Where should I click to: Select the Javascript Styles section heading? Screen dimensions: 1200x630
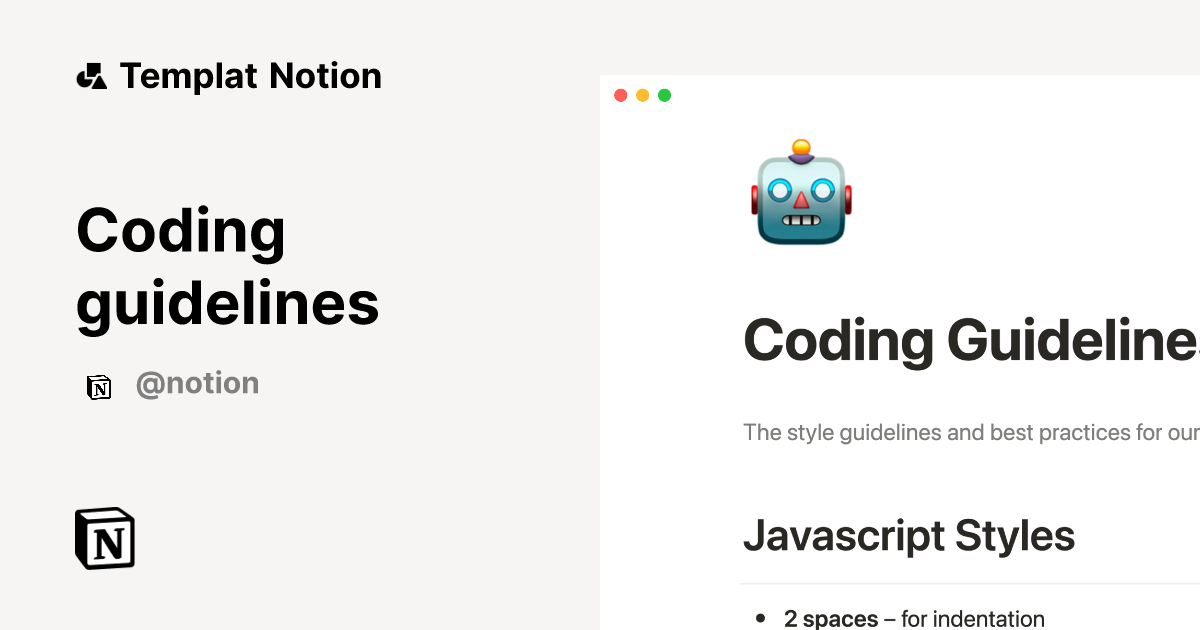click(908, 535)
